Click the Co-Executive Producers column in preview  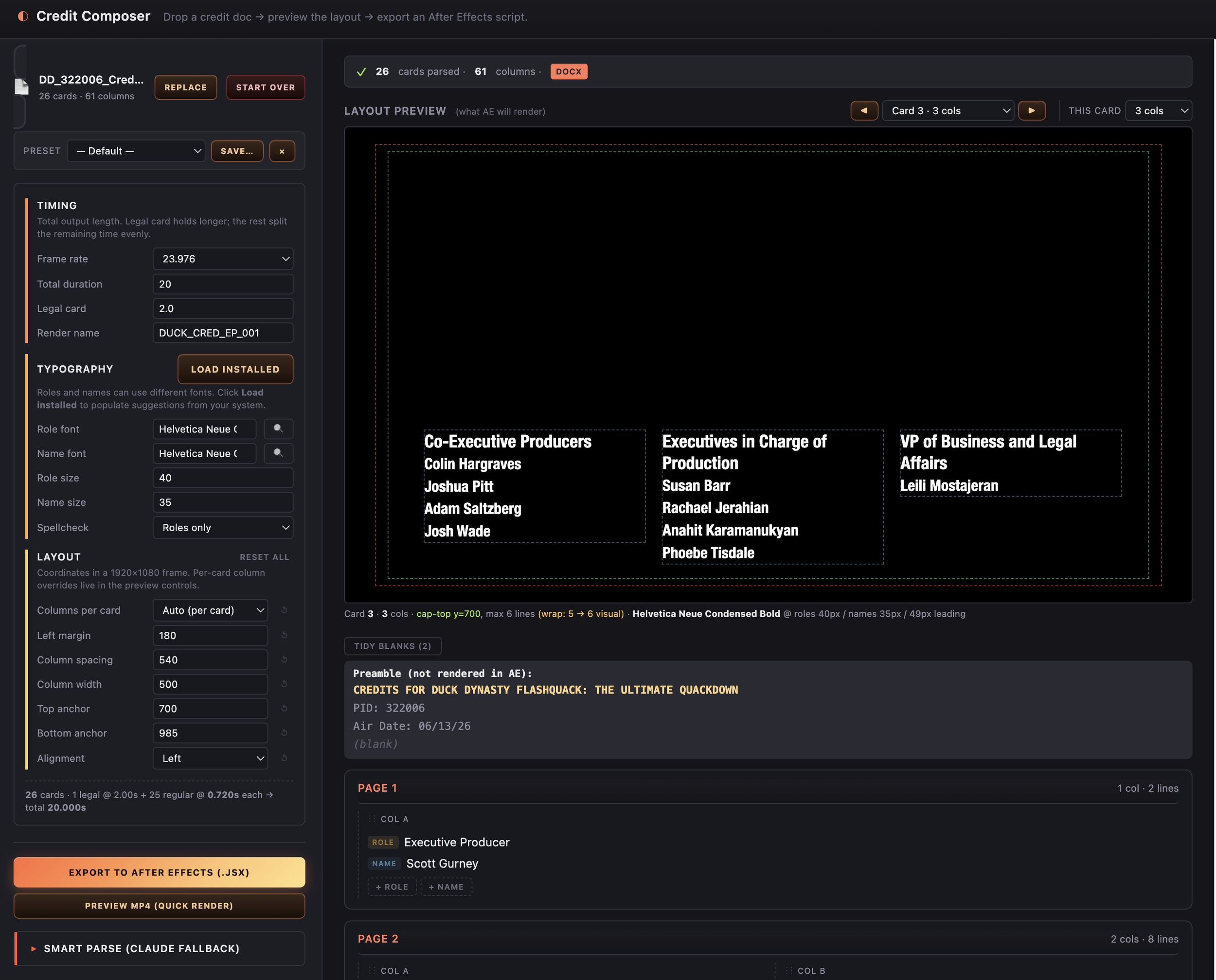(x=535, y=486)
